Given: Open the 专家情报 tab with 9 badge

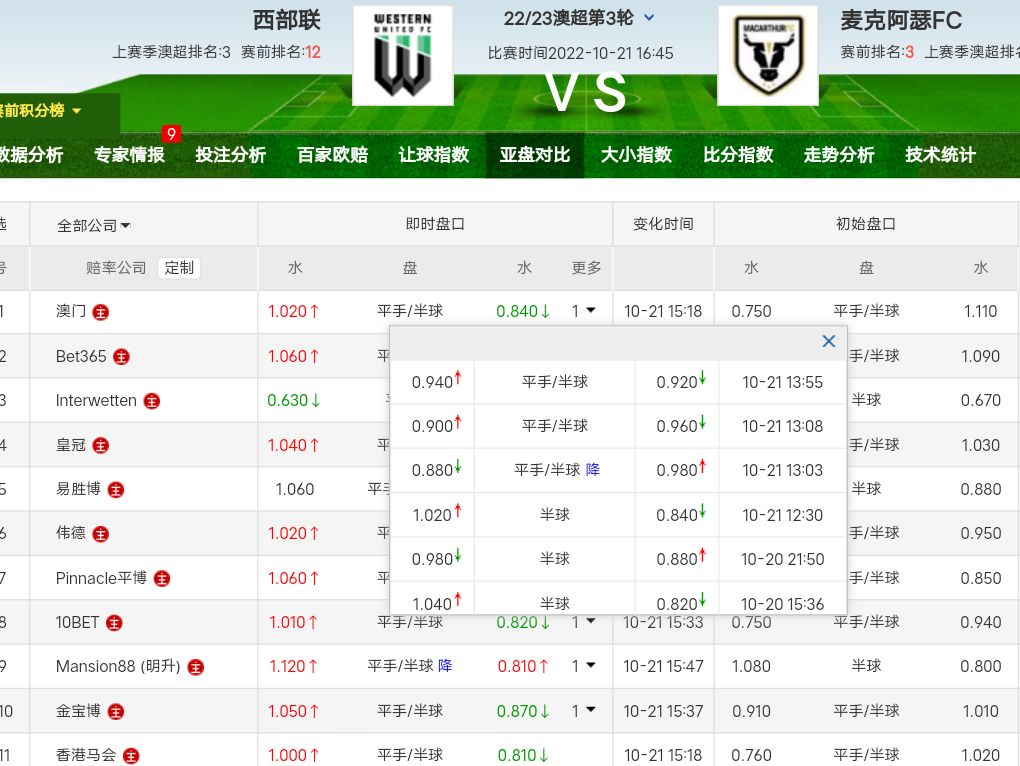Looking at the screenshot, I should [130, 155].
